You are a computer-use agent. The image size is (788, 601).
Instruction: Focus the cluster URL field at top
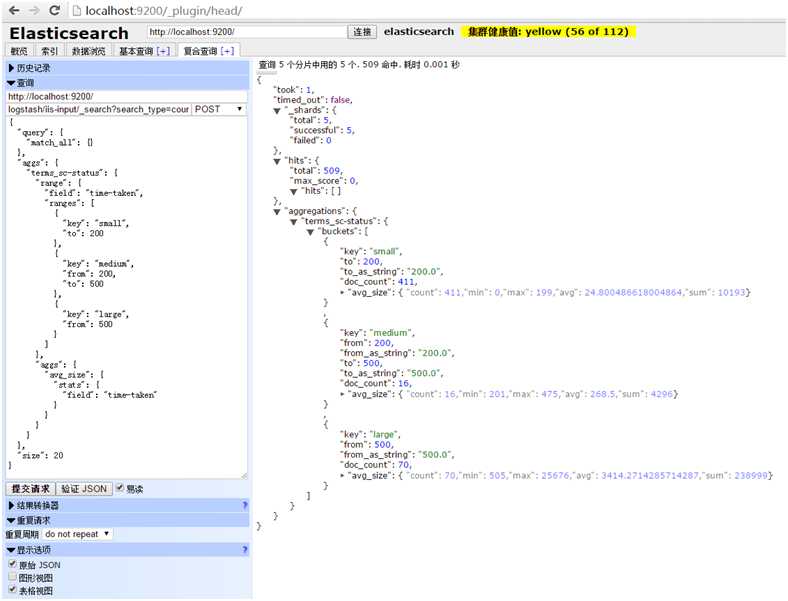(247, 32)
